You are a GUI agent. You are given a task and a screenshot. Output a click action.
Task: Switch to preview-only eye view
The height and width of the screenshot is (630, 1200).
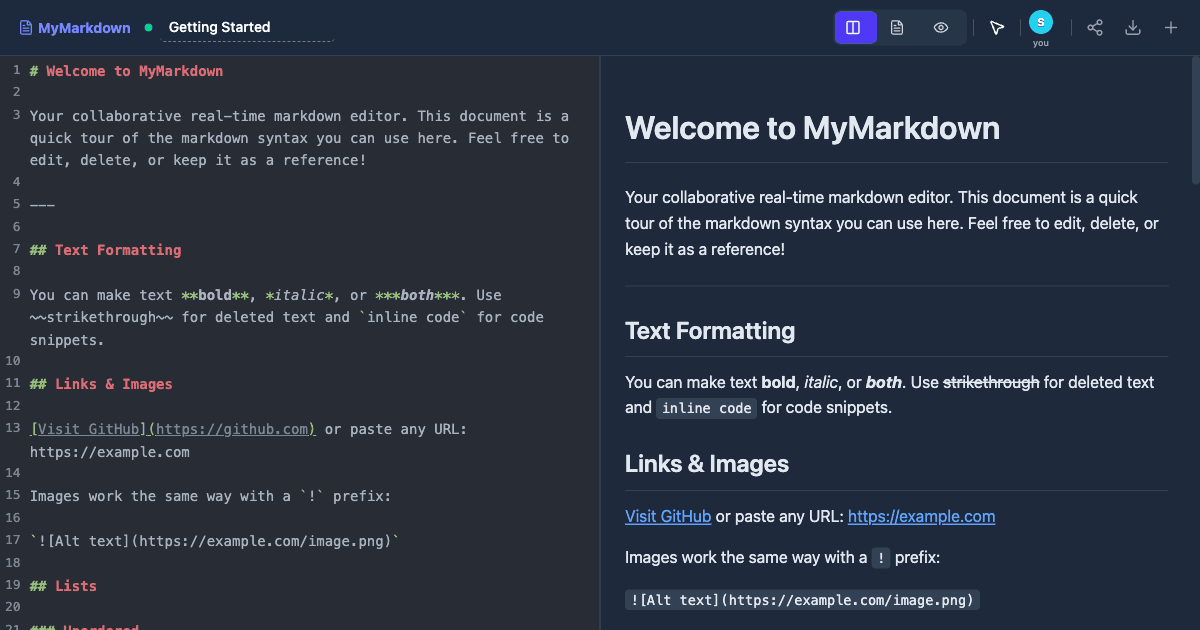point(941,28)
